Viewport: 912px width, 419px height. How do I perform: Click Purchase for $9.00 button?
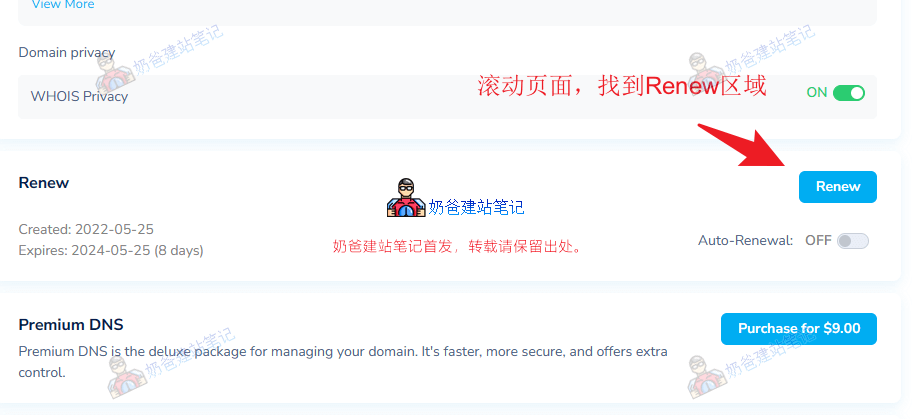799,329
